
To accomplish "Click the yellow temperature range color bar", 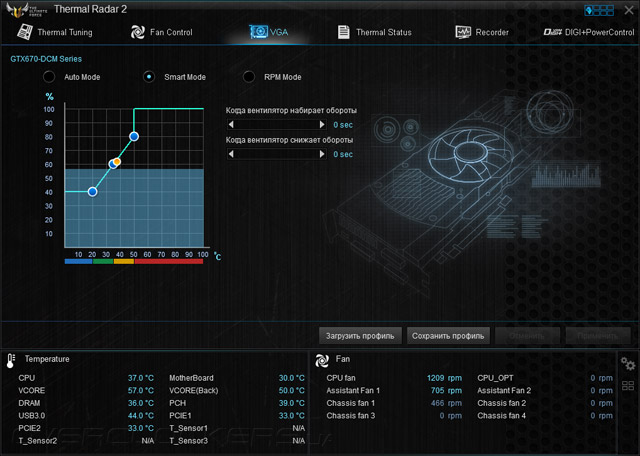I will click(x=124, y=261).
